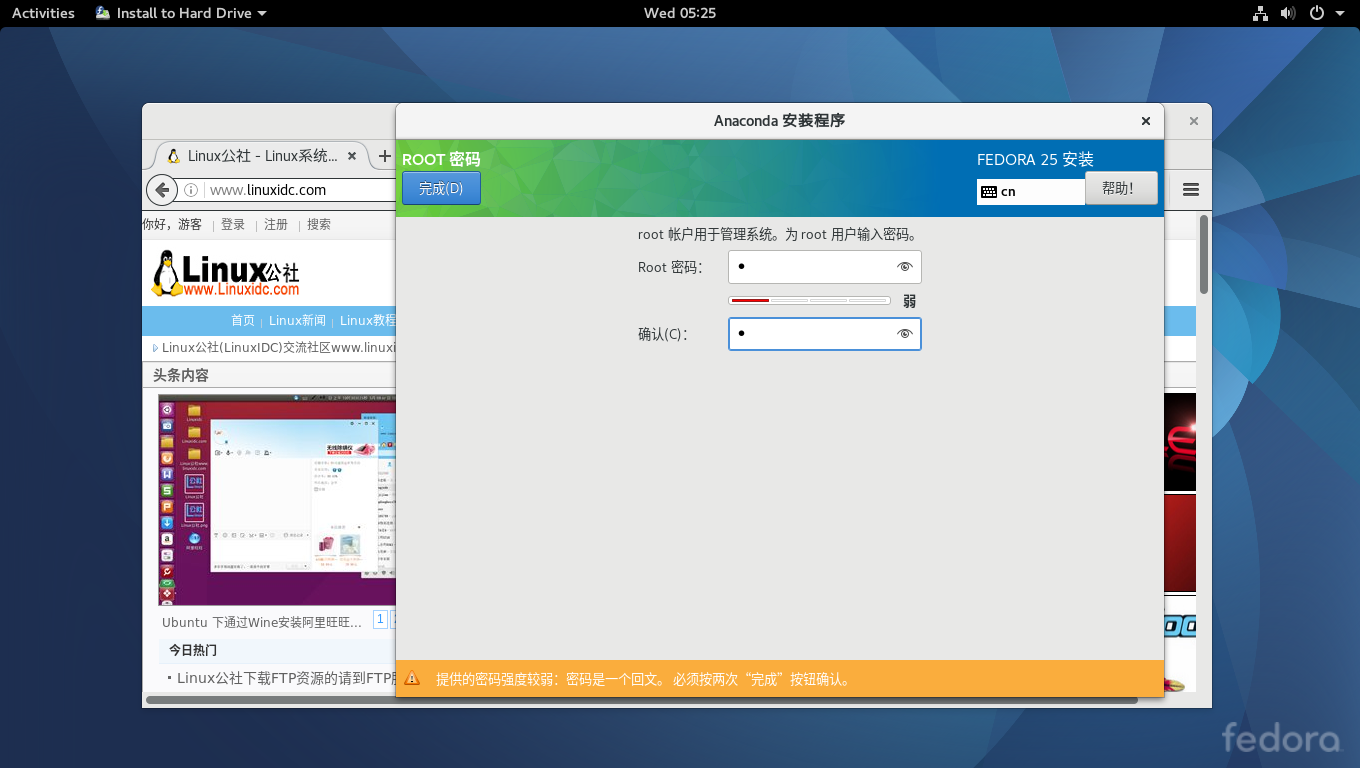Open Linux教程 in the site navigation
This screenshot has height=768, width=1360.
click(368, 320)
